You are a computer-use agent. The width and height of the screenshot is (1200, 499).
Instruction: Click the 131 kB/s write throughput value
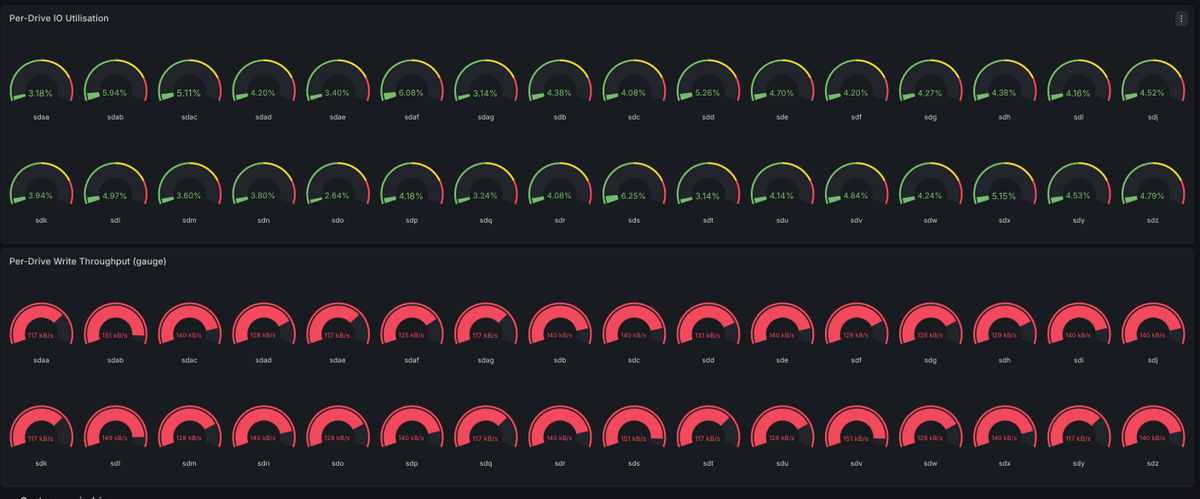[708, 336]
